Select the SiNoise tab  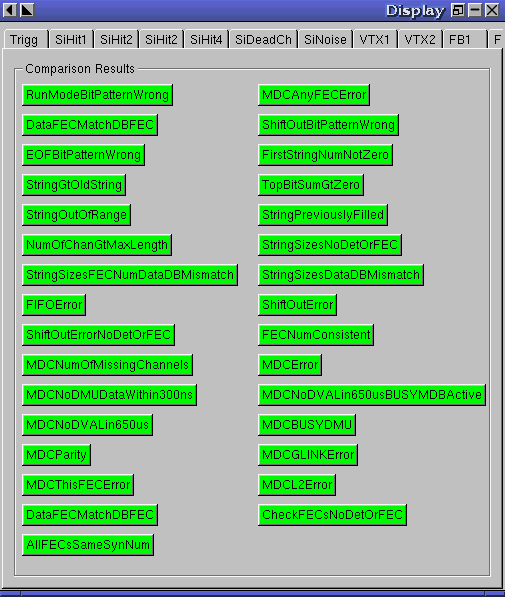326,40
